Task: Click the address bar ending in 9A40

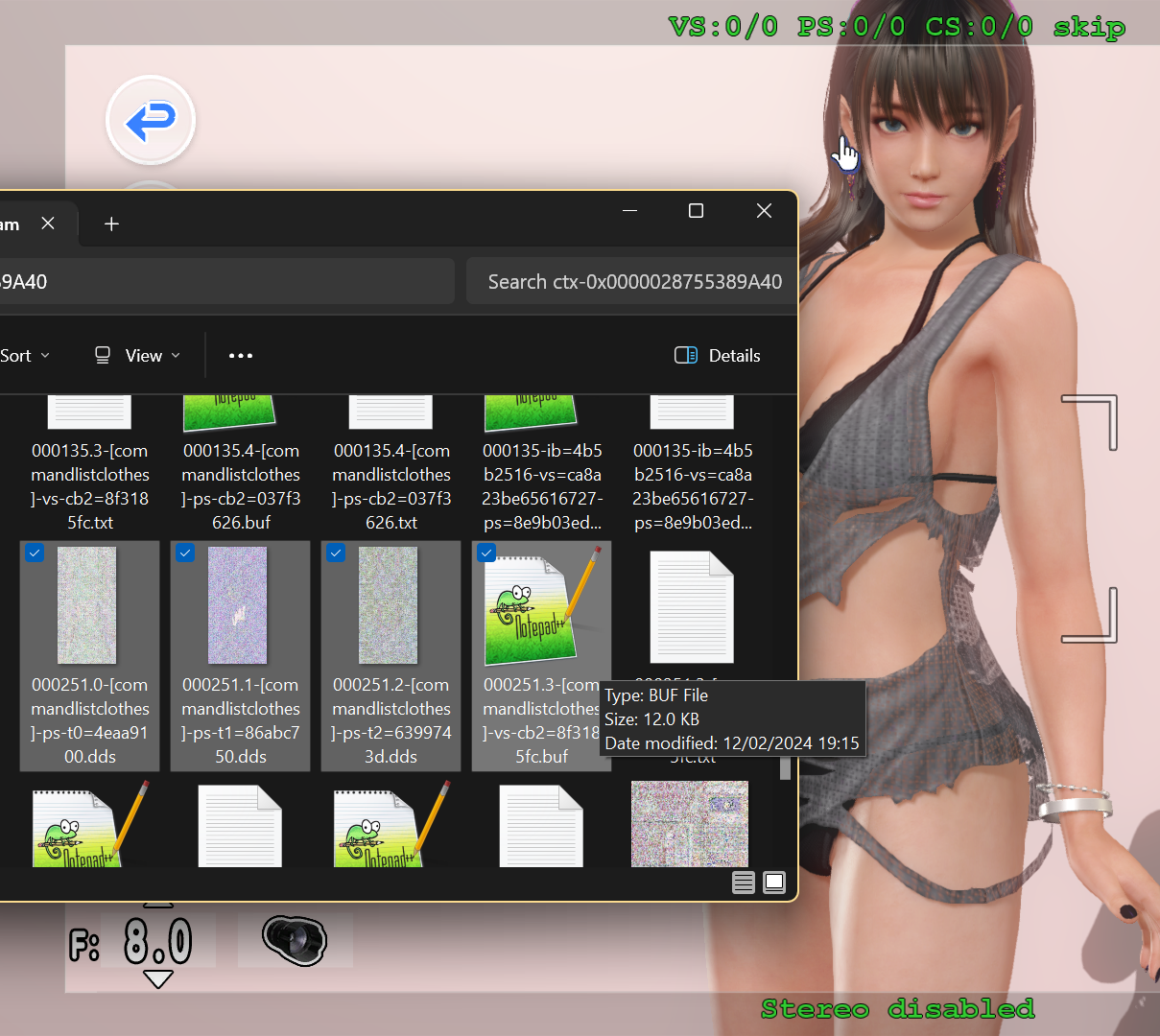Action: 225,281
